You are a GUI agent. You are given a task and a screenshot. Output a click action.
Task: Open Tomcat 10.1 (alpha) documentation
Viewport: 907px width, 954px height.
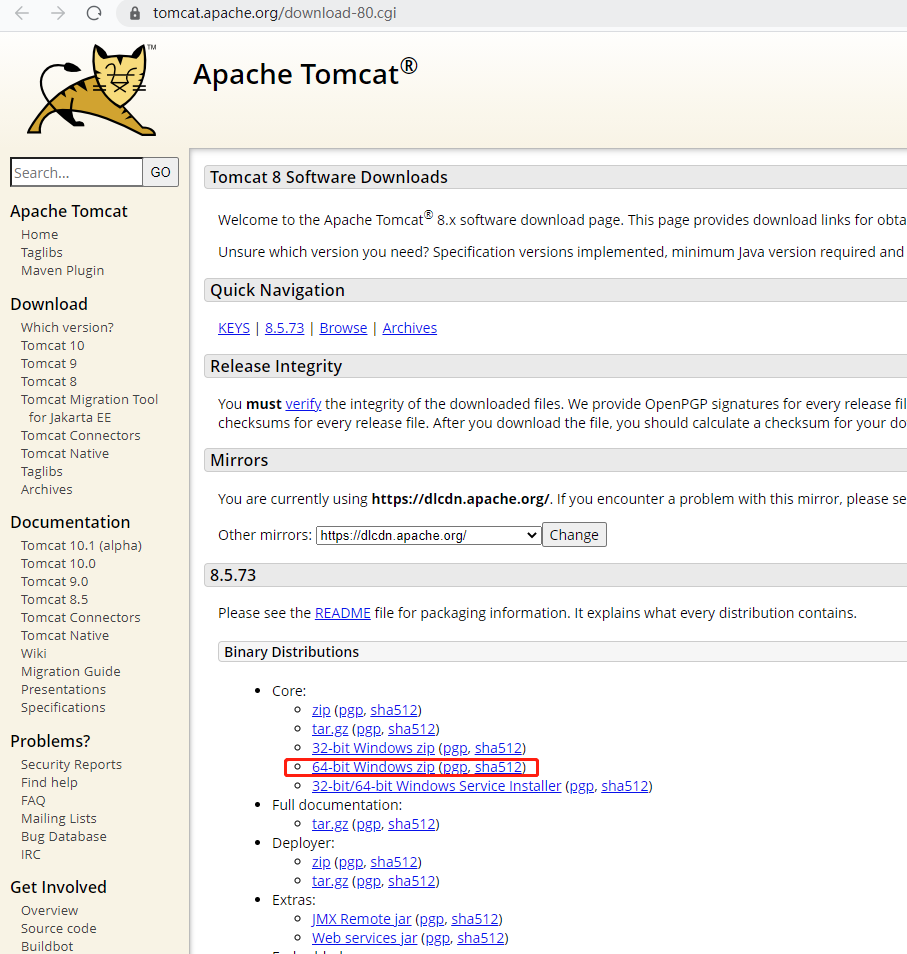(81, 546)
